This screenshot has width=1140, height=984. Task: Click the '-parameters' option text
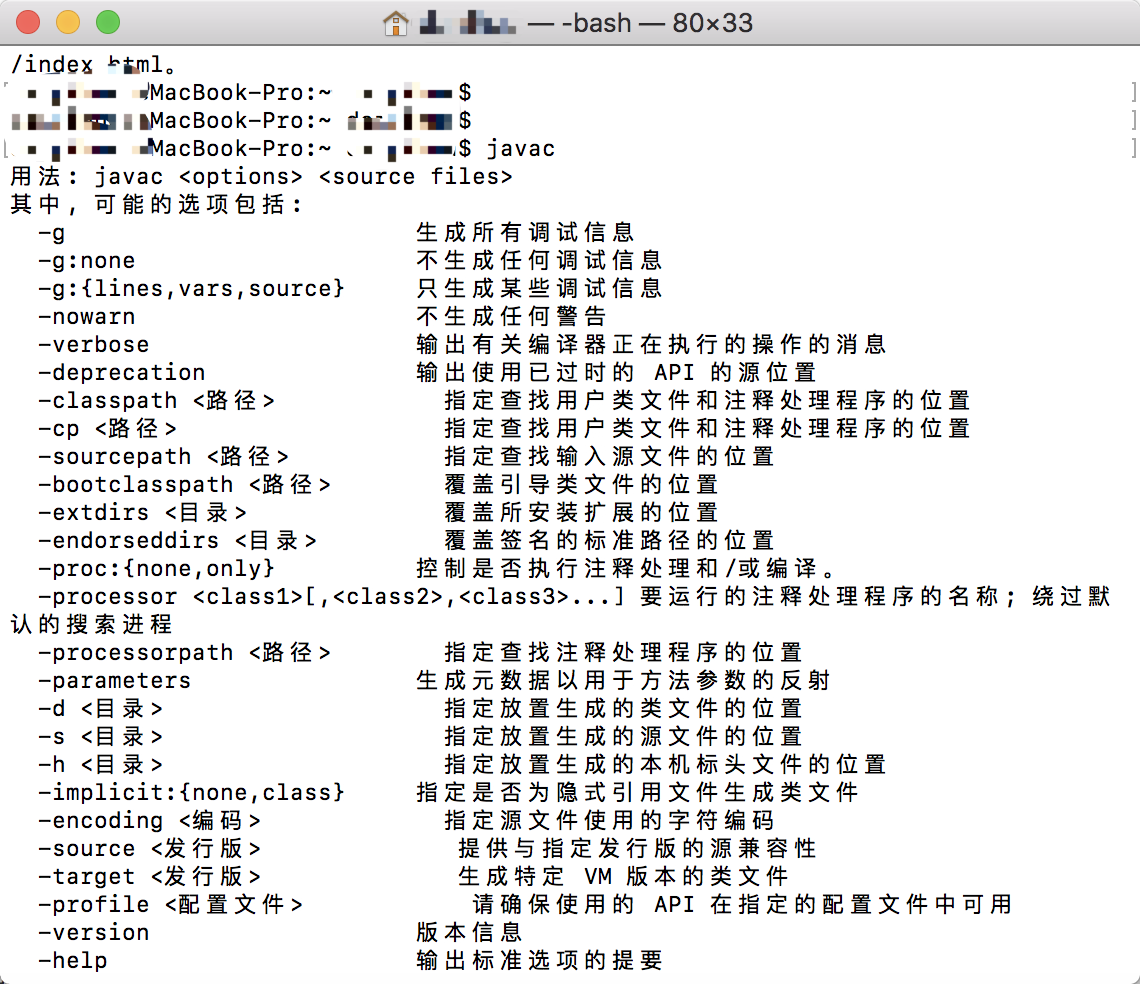click(115, 681)
